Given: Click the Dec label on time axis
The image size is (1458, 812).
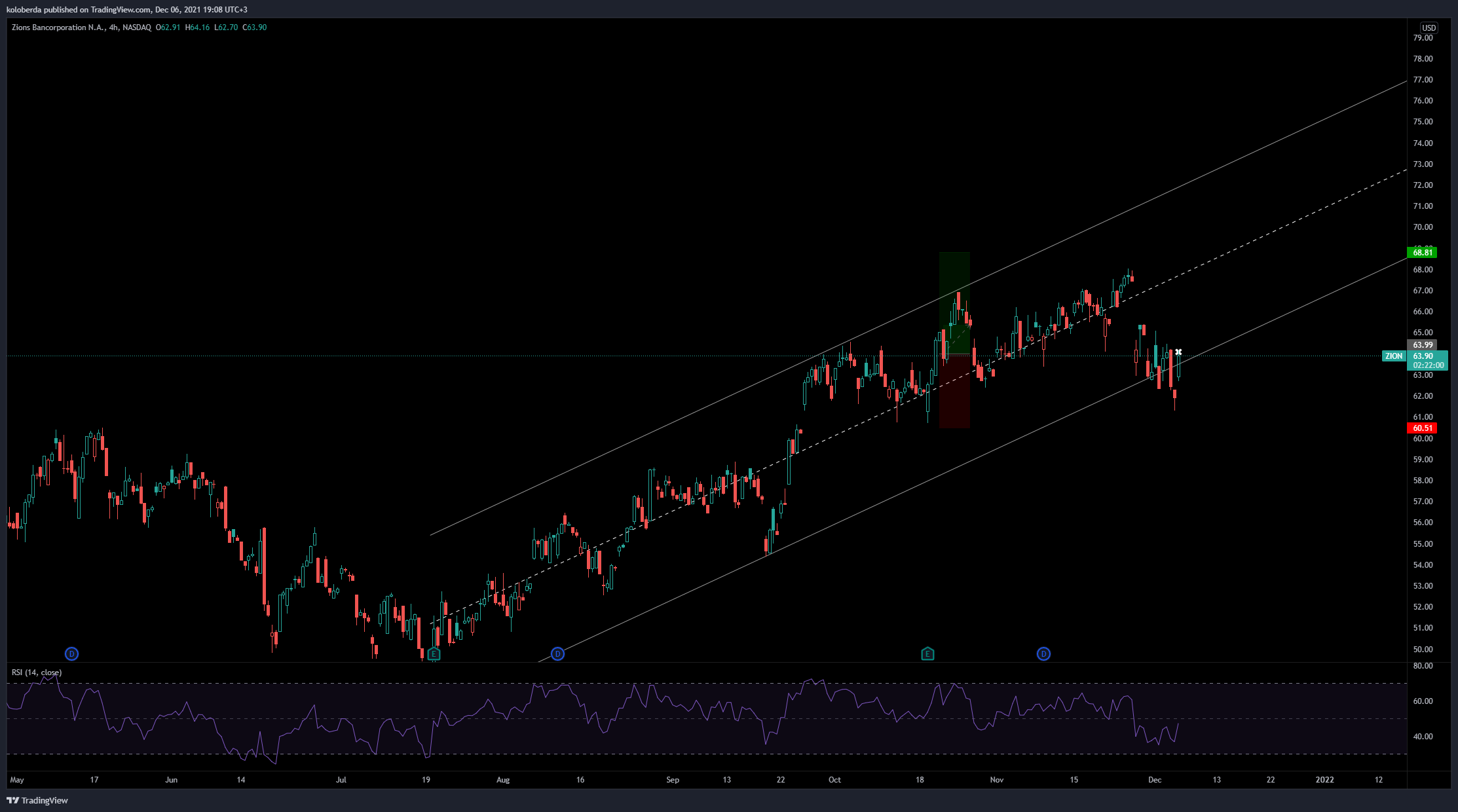Looking at the screenshot, I should pyautogui.click(x=1155, y=780).
